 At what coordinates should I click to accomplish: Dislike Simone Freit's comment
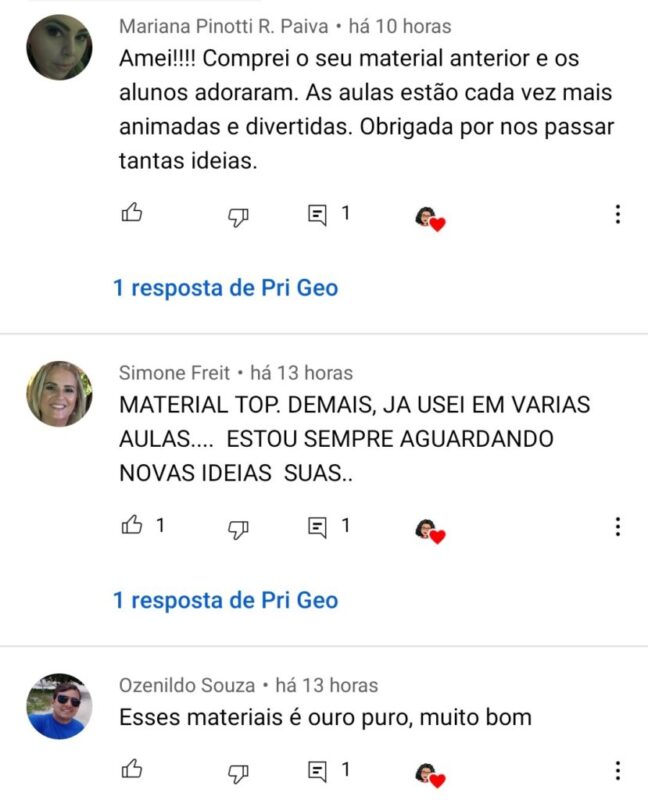click(238, 529)
